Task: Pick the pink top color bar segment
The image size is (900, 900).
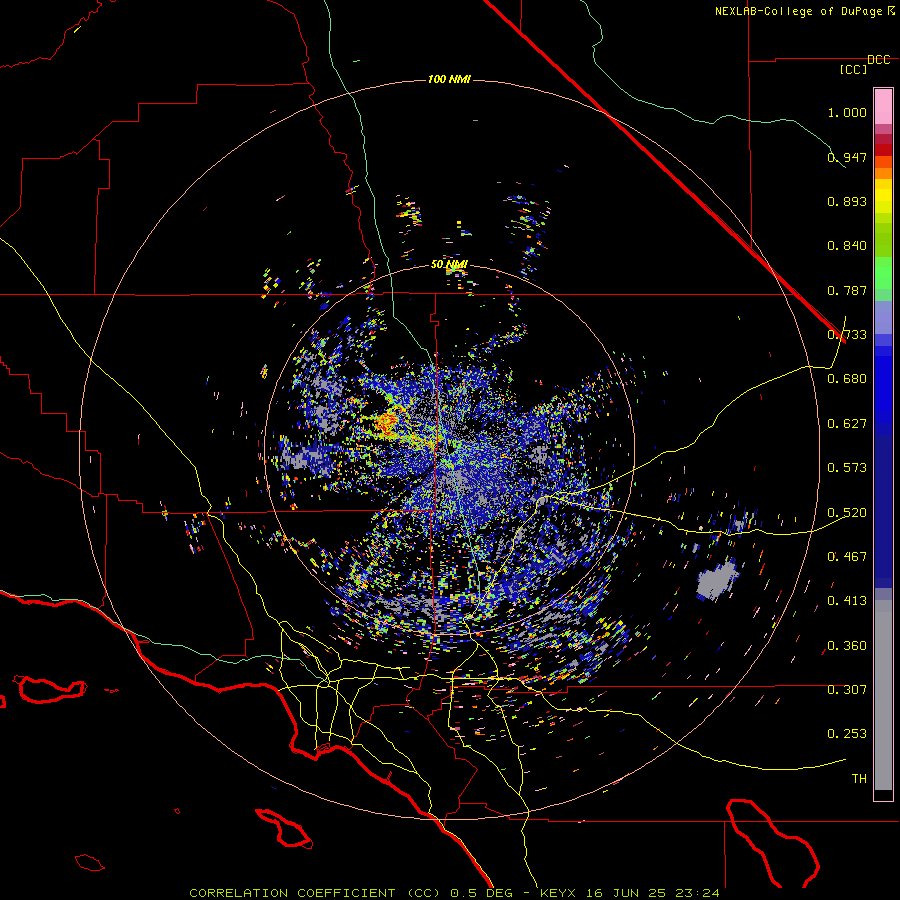Action: coord(883,106)
